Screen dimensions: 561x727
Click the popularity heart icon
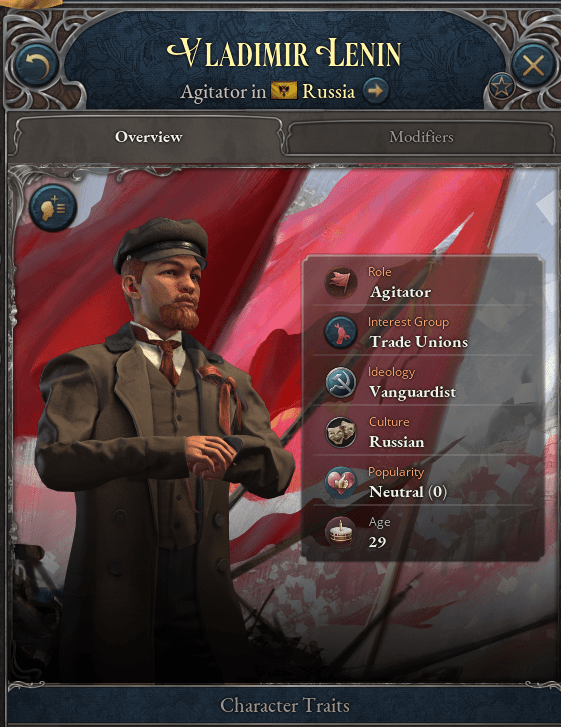click(x=340, y=482)
